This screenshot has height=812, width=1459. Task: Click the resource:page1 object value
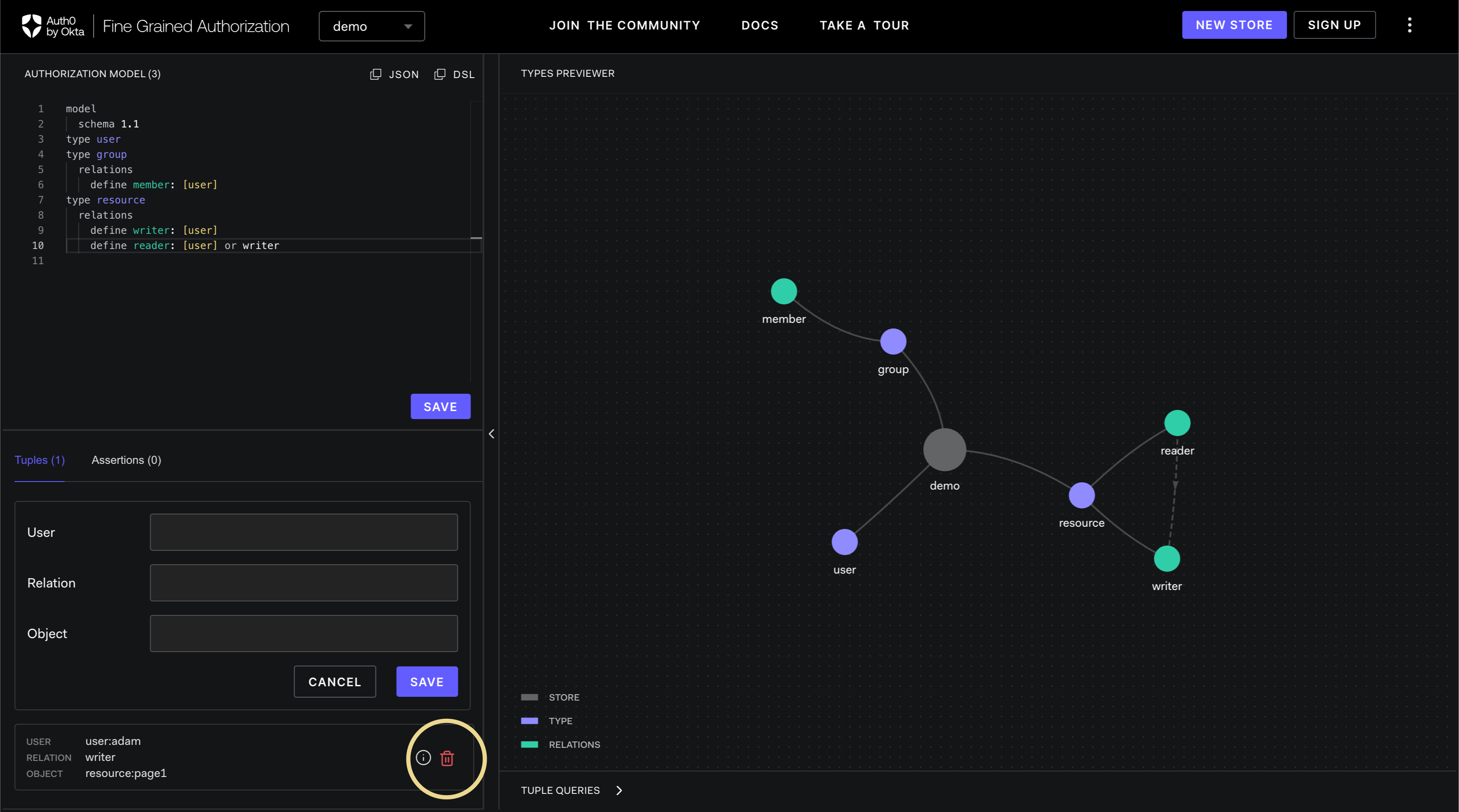click(126, 773)
